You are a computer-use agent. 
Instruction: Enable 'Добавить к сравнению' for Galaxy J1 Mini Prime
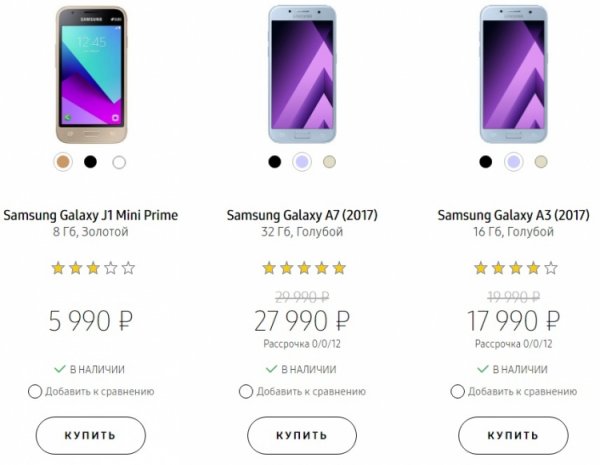(36, 391)
